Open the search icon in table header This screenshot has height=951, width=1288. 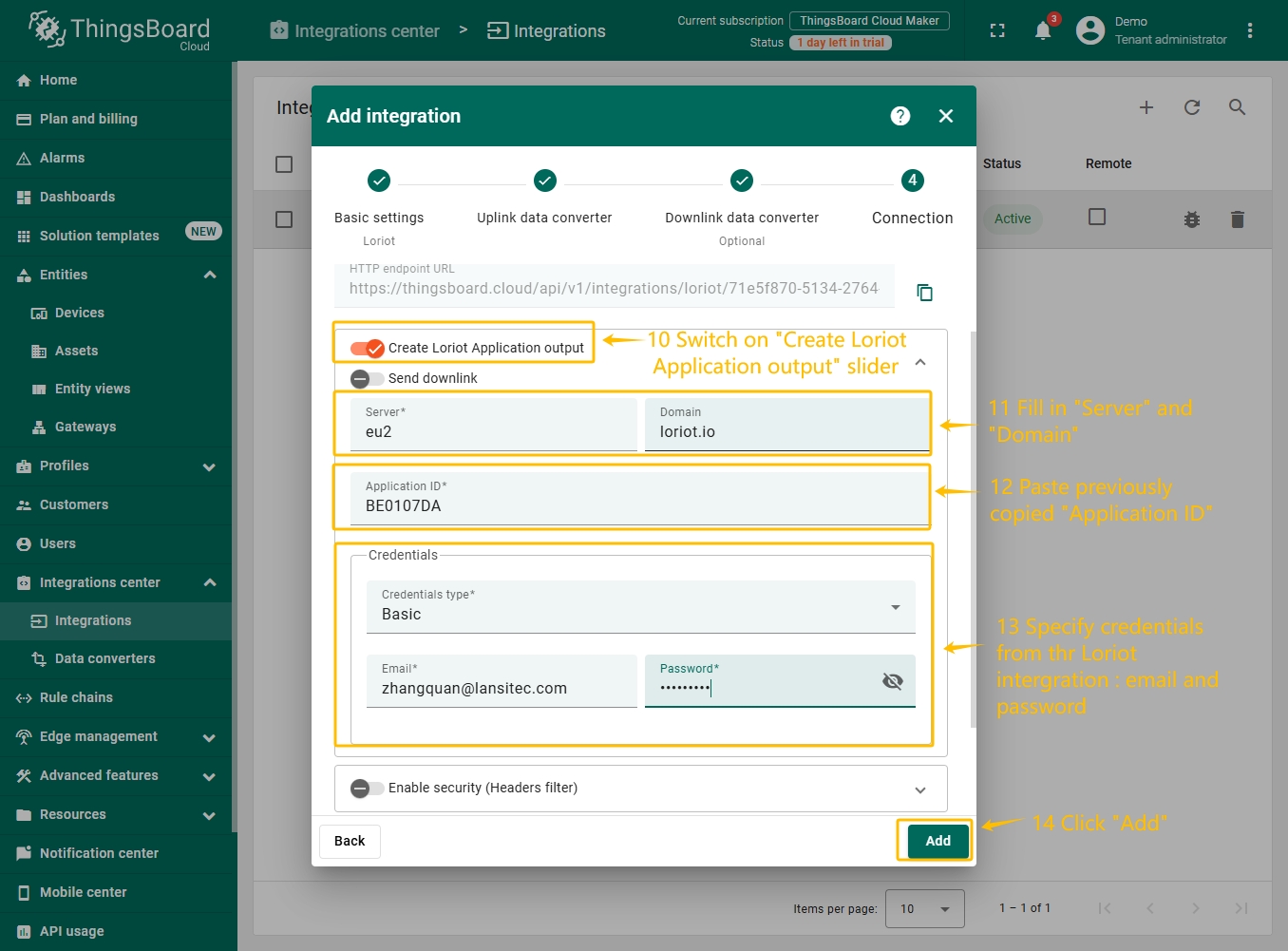[x=1237, y=107]
